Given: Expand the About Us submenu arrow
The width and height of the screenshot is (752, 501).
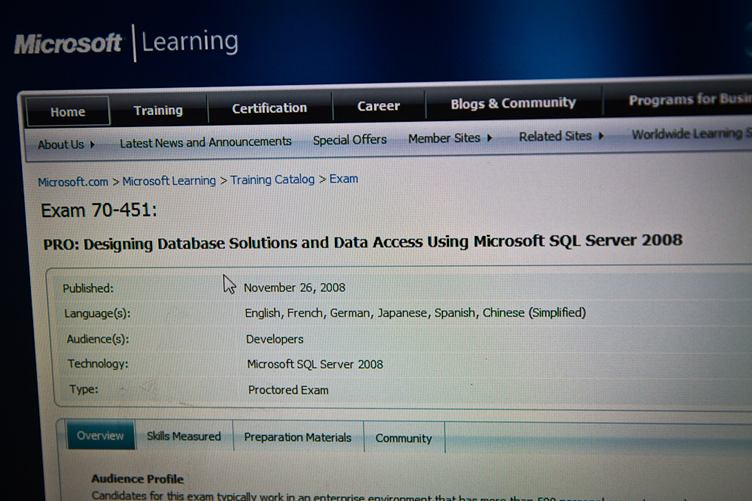Looking at the screenshot, I should point(92,144).
